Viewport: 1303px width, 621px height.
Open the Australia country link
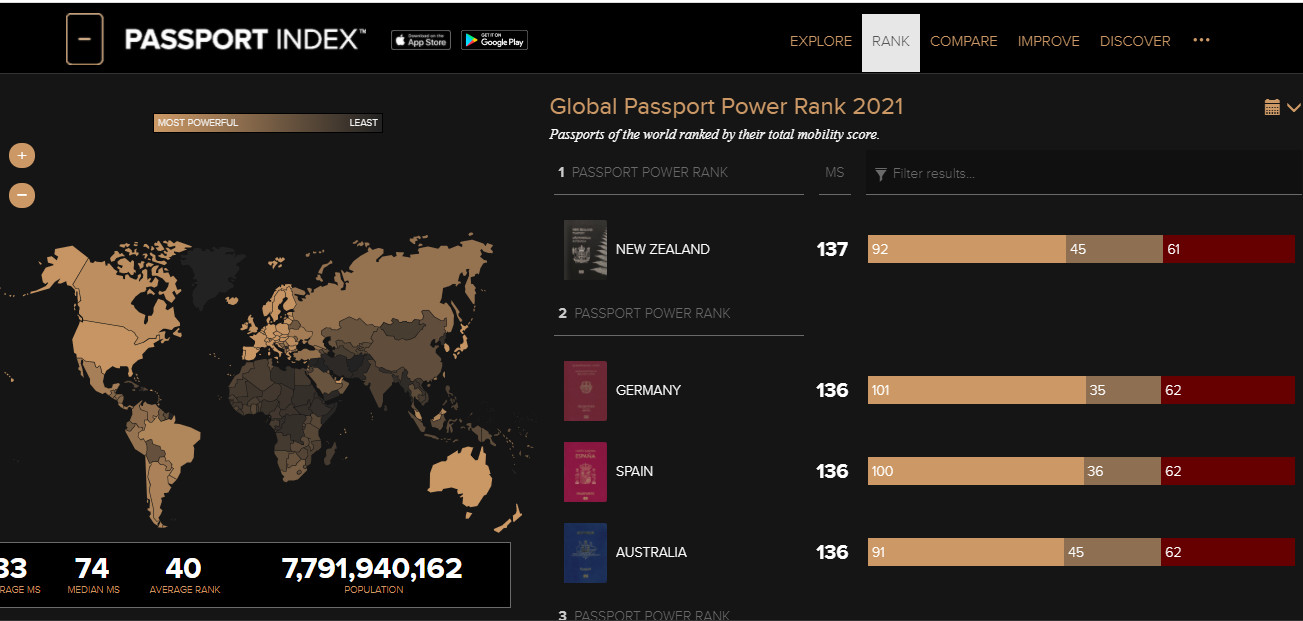coord(651,552)
